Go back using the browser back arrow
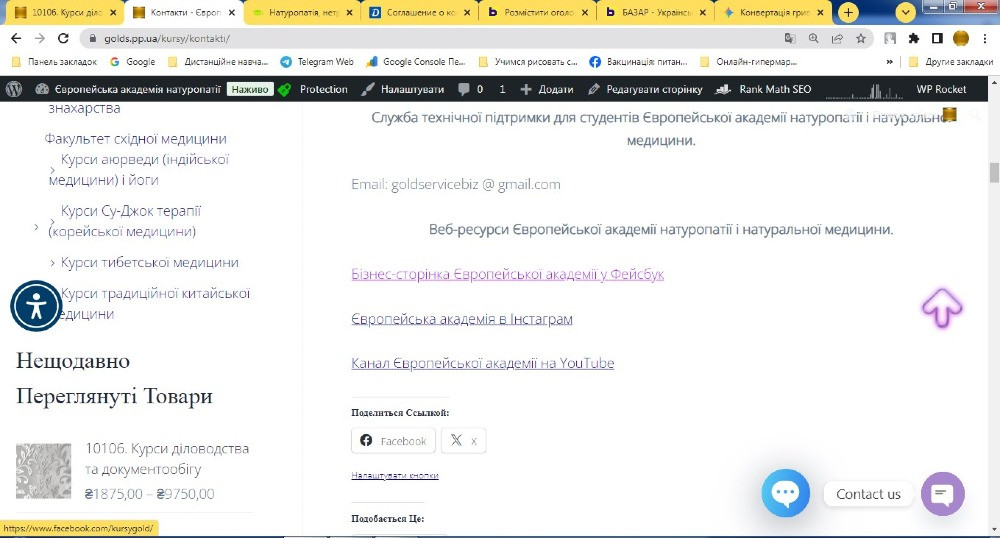1000x538 pixels. point(17,38)
